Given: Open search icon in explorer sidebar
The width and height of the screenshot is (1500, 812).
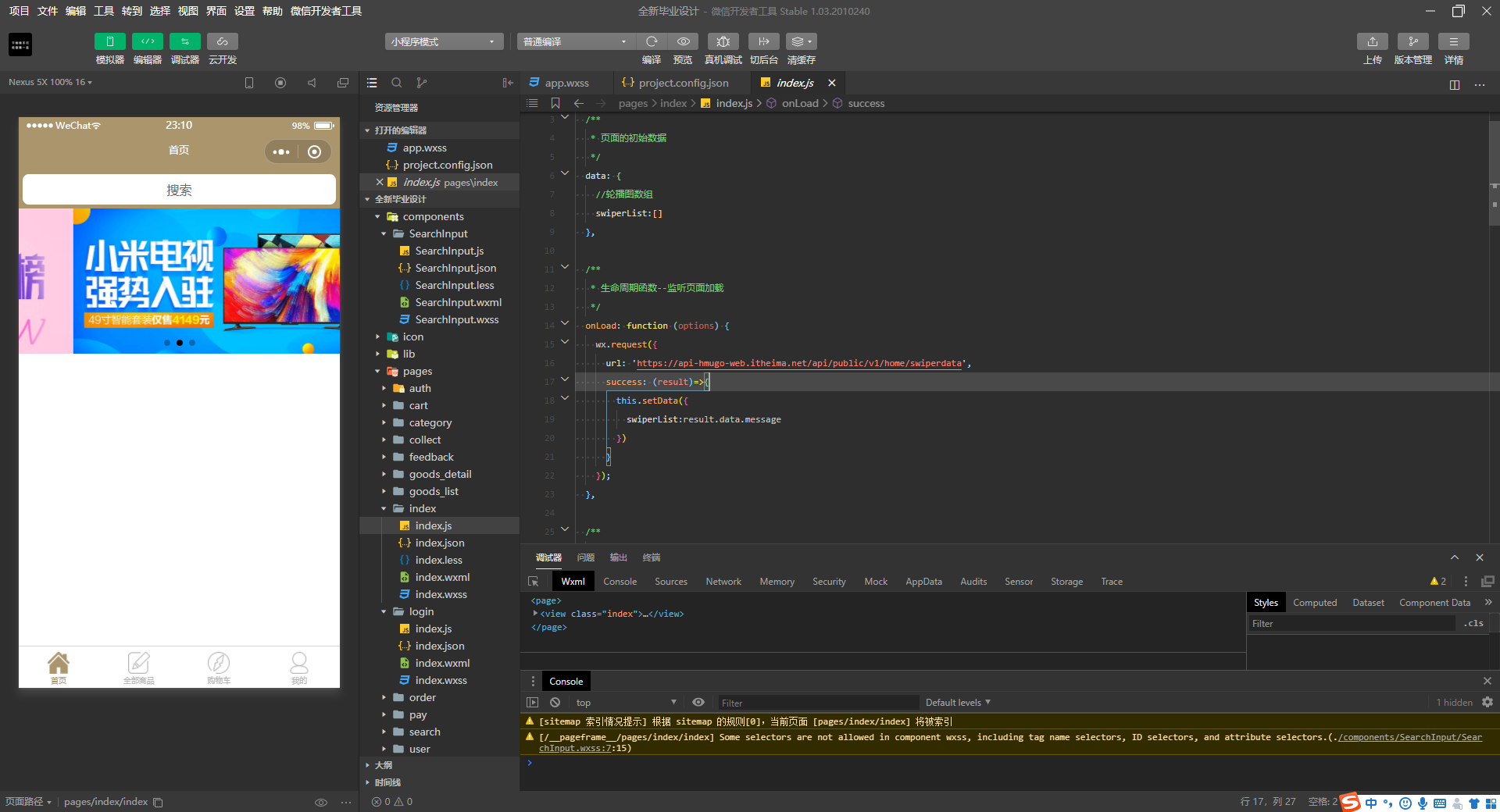Looking at the screenshot, I should pyautogui.click(x=397, y=83).
